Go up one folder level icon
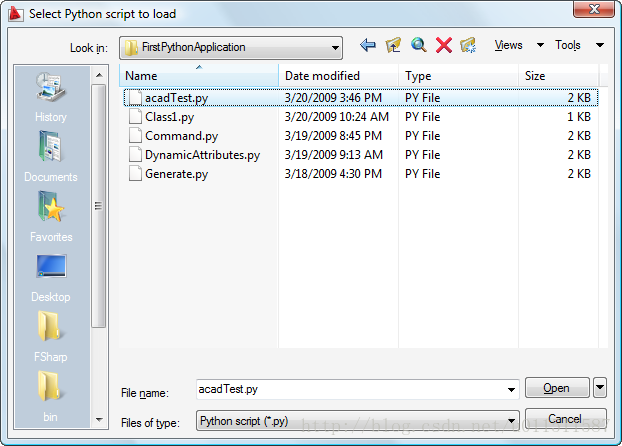The height and width of the screenshot is (446, 622). 393,46
